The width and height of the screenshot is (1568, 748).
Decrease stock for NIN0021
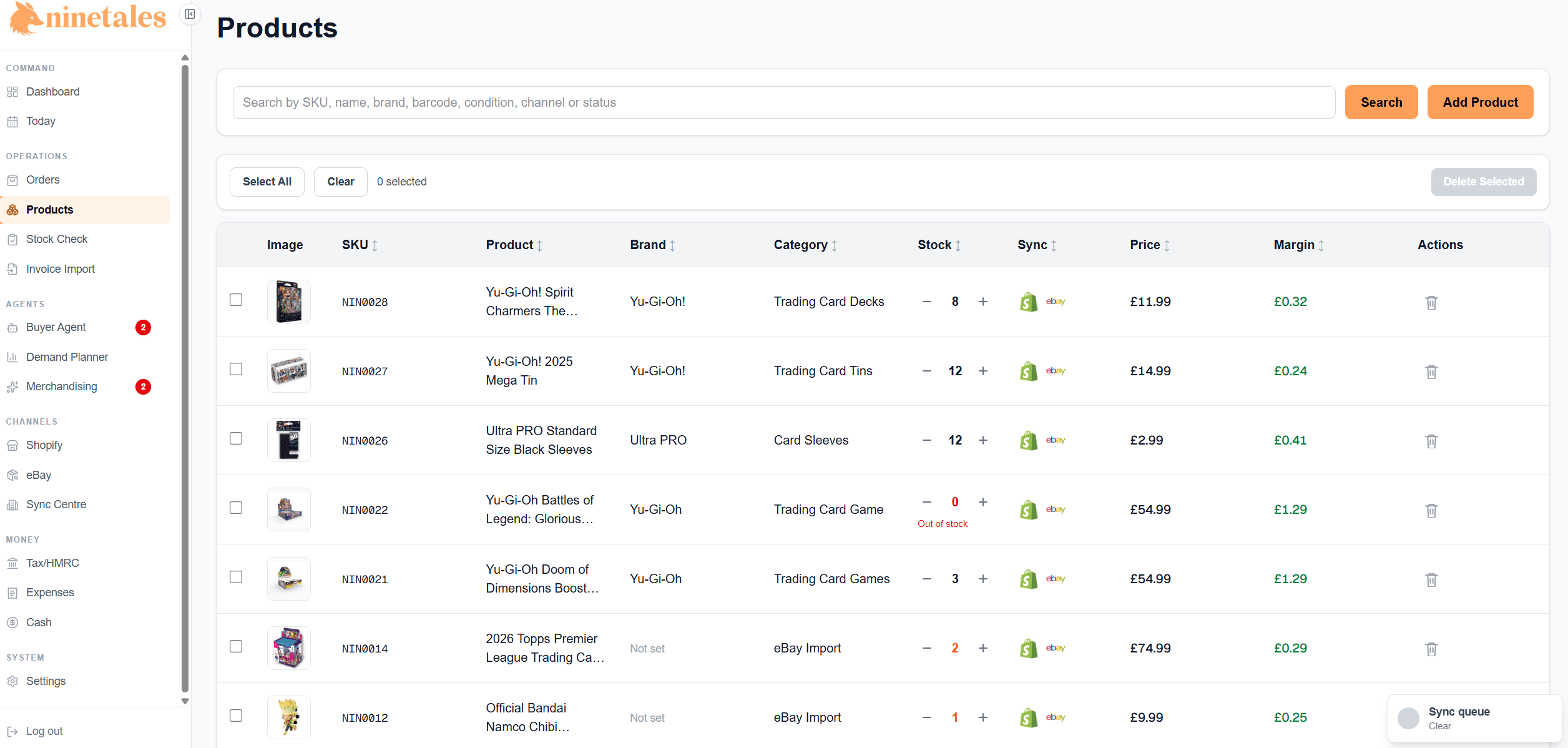(927, 579)
